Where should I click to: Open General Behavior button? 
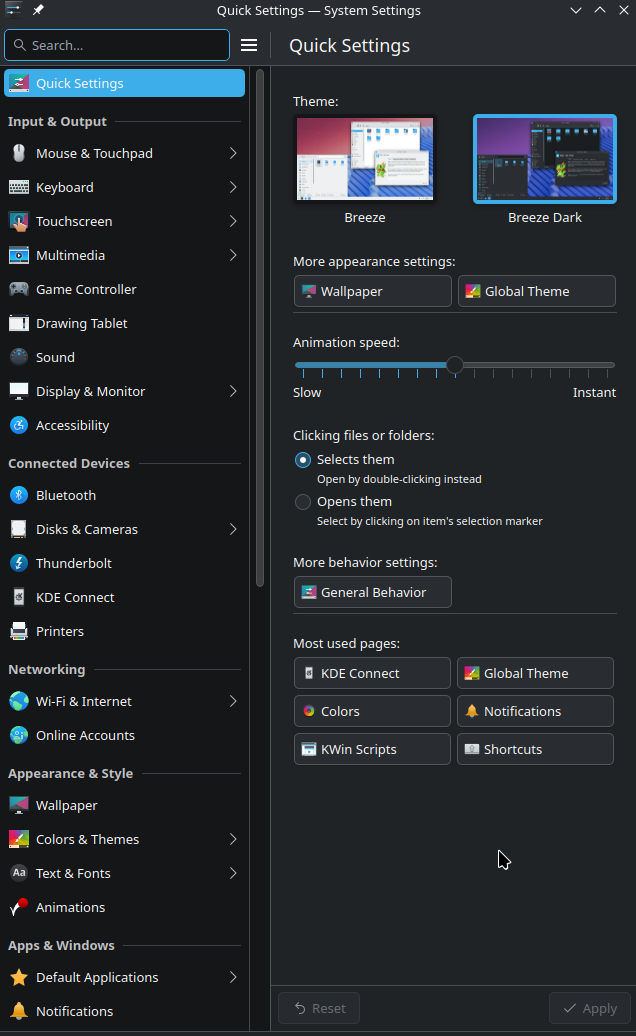pyautogui.click(x=372, y=593)
